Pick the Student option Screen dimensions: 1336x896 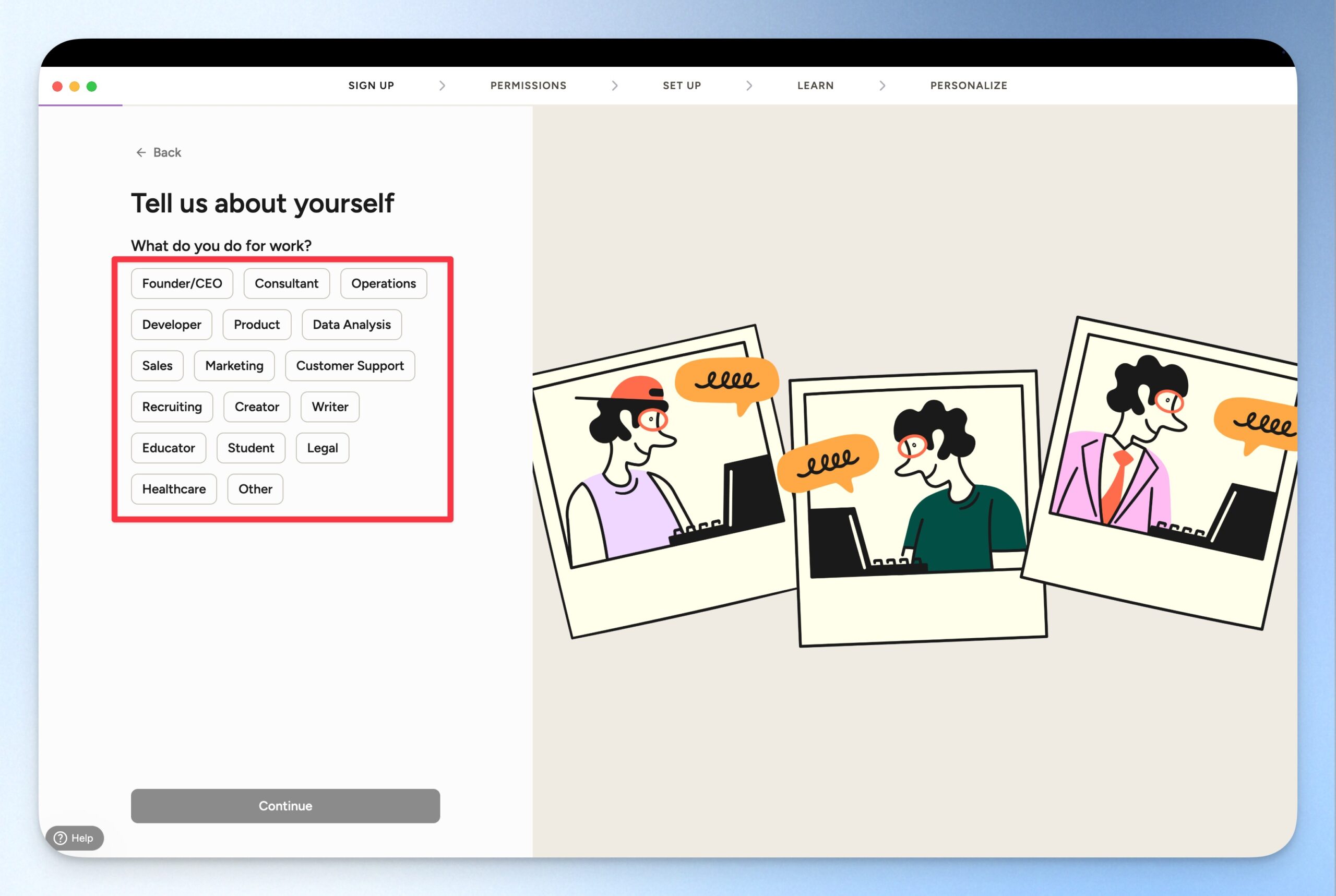pos(250,448)
